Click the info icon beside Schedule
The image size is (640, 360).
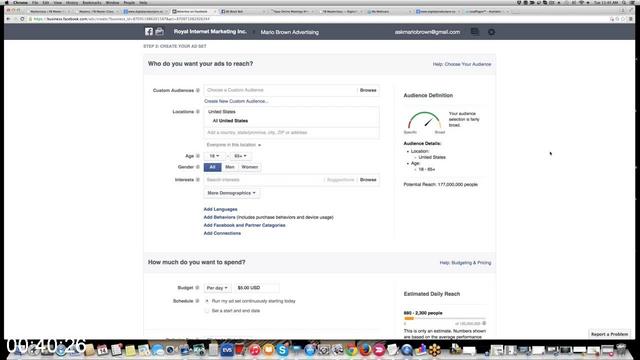197,301
